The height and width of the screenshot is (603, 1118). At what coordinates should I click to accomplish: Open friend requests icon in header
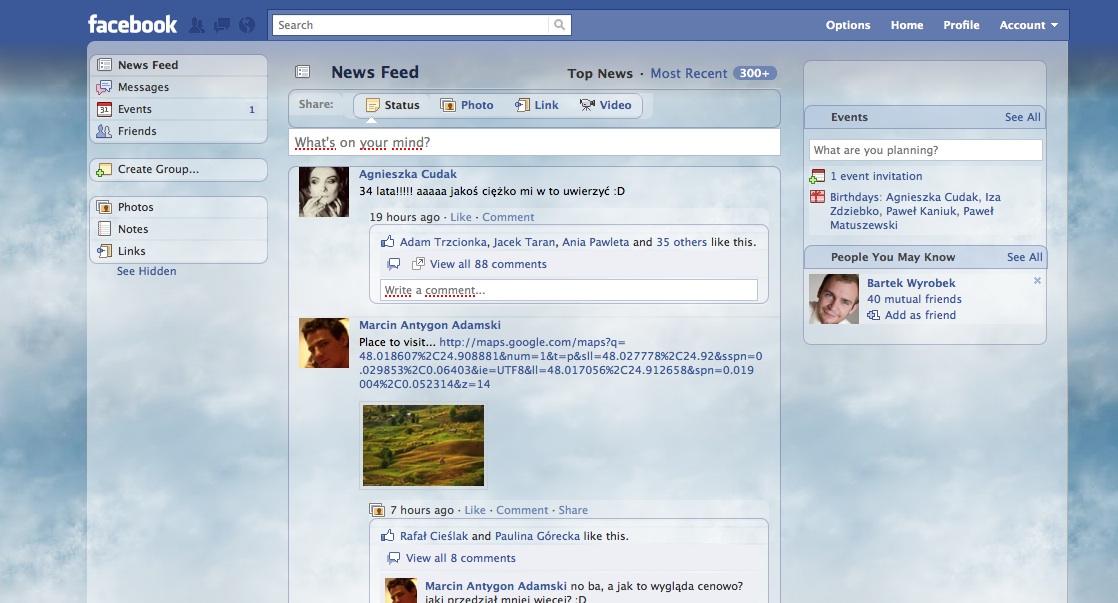coord(197,26)
